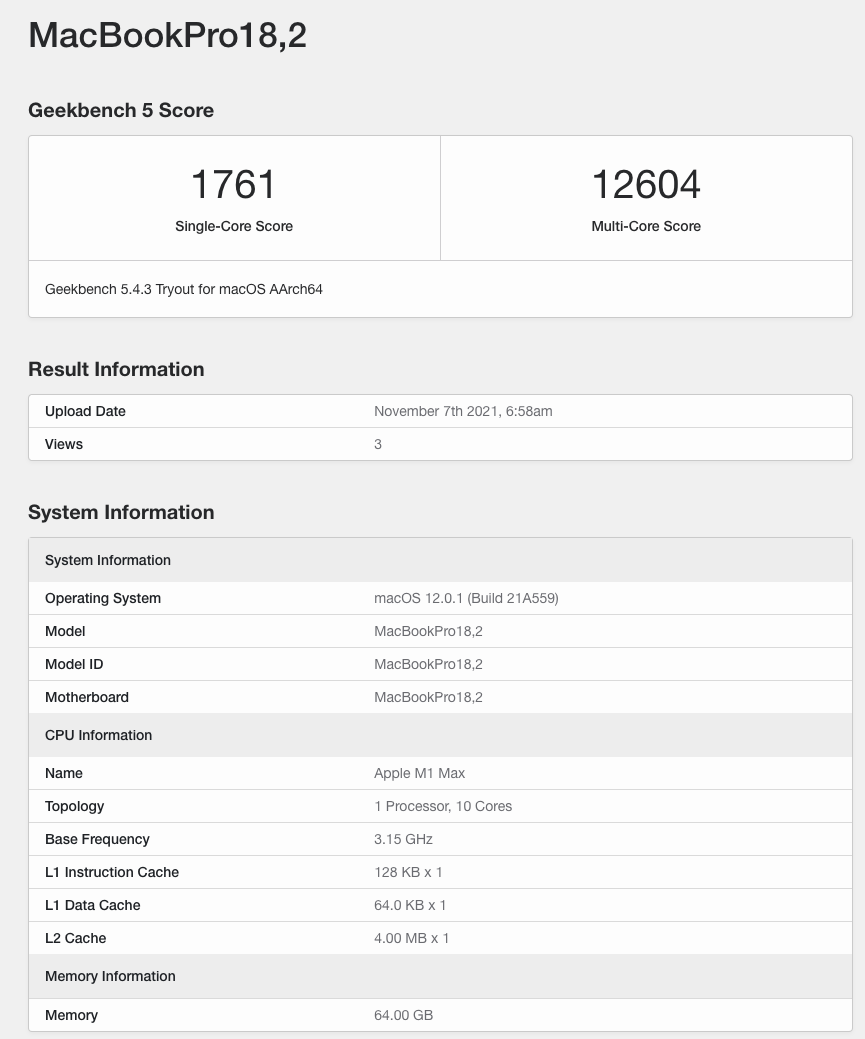This screenshot has width=865, height=1039.
Task: Click the MacBookPro18,2 page title
Action: 167,36
